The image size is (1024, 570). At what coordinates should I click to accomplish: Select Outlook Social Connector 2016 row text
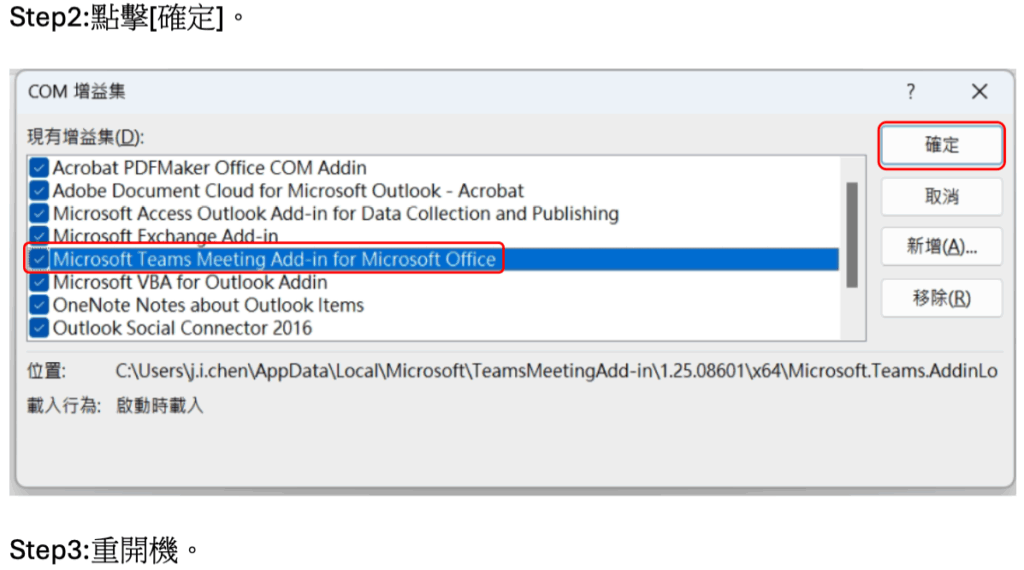point(182,328)
